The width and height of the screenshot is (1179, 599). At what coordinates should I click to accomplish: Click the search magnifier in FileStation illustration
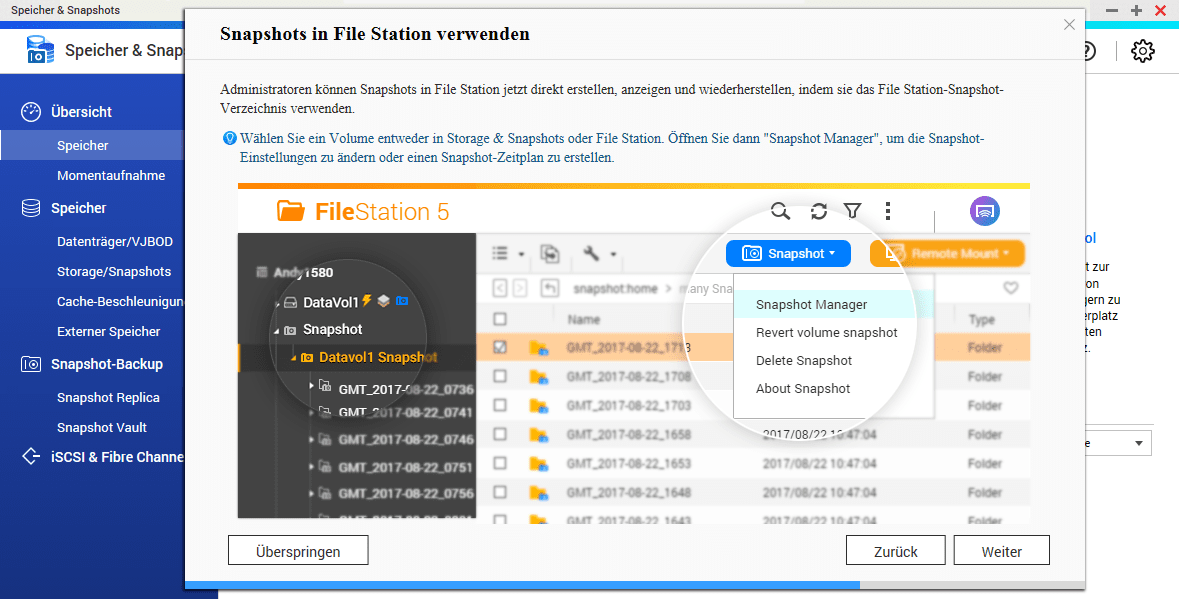[x=780, y=211]
